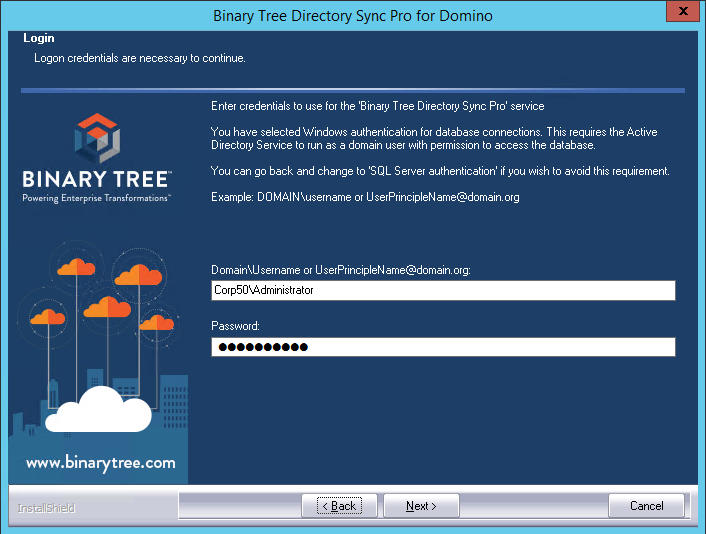Focus the Domain\Username input field
The width and height of the screenshot is (706, 534).
click(443, 290)
